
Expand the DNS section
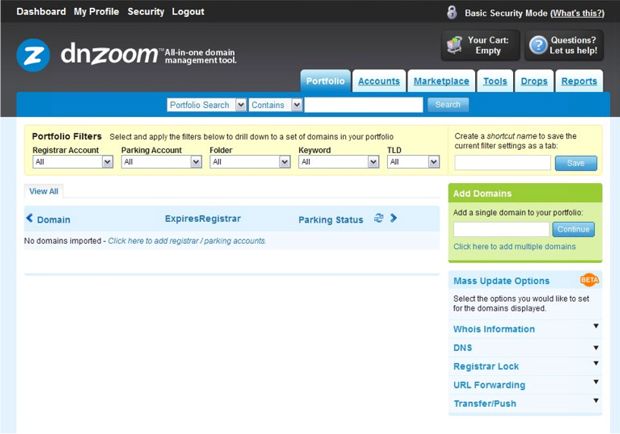click(525, 347)
